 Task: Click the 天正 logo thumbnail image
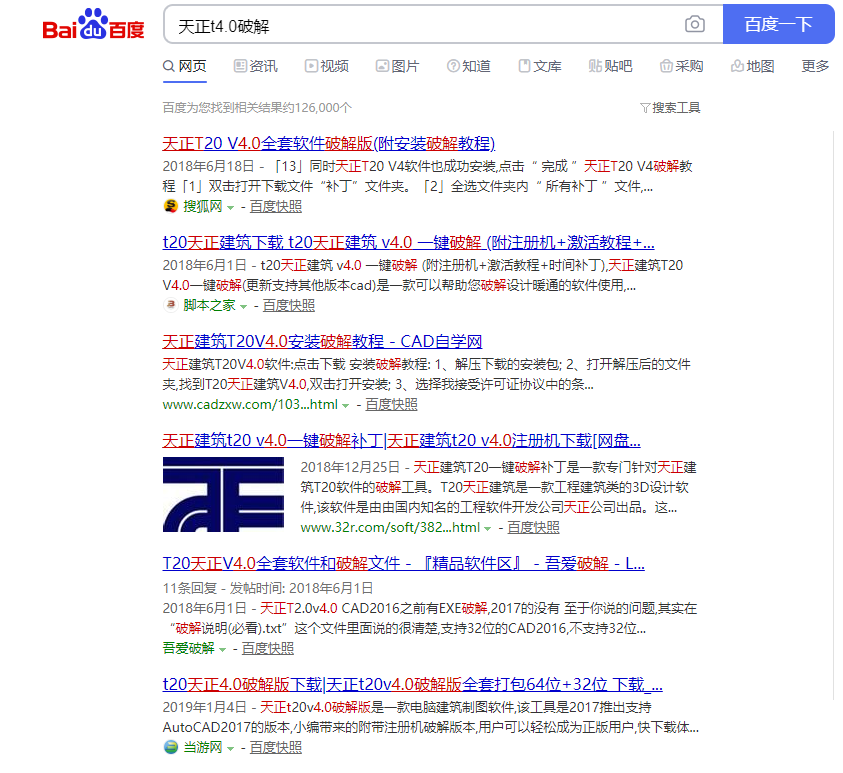pos(223,495)
